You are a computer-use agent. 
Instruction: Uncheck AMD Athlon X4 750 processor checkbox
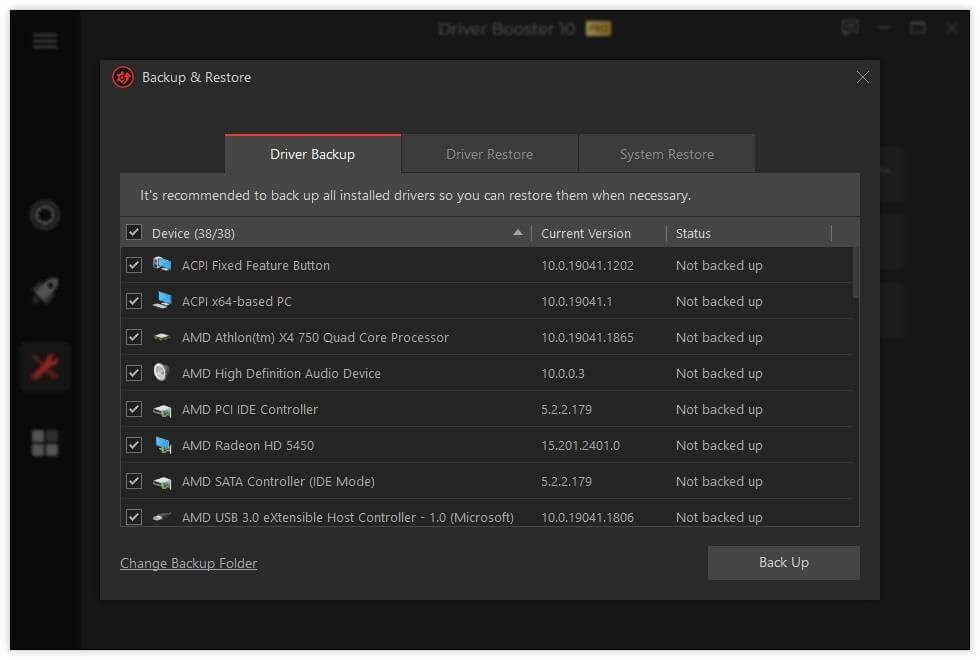(x=134, y=338)
